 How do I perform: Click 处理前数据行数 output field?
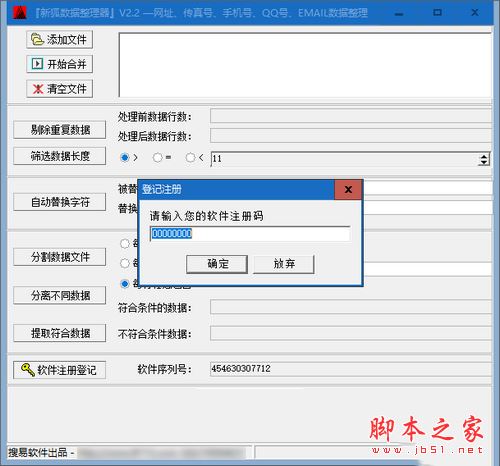[351, 116]
